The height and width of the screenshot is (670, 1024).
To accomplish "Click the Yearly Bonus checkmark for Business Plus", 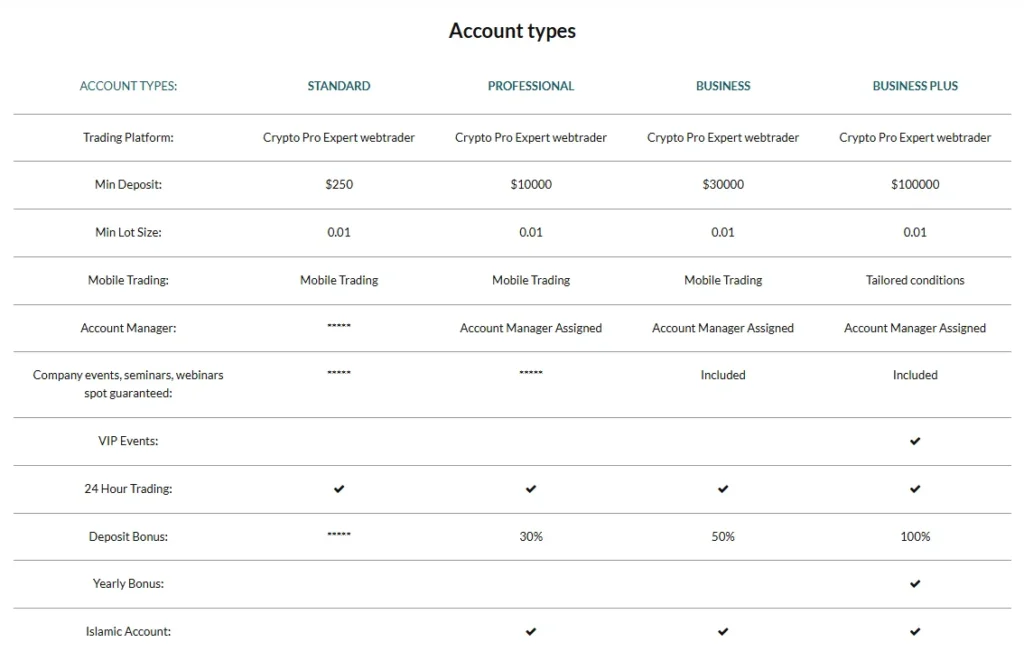I will coord(915,584).
